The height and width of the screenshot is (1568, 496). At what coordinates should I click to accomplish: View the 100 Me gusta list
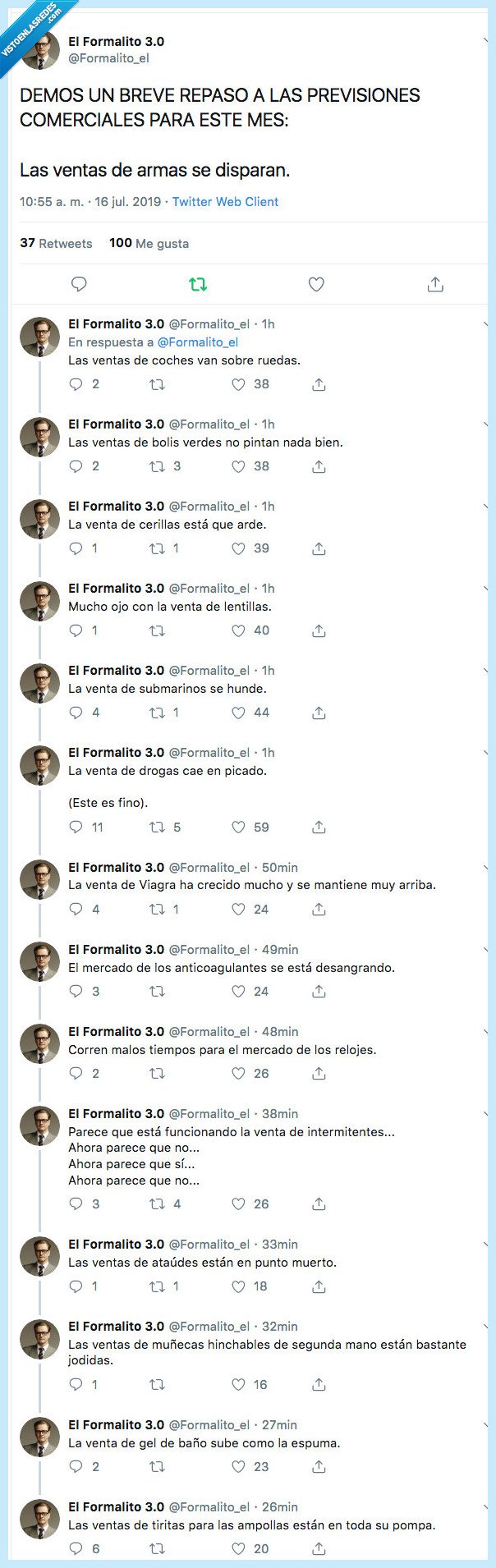(149, 243)
